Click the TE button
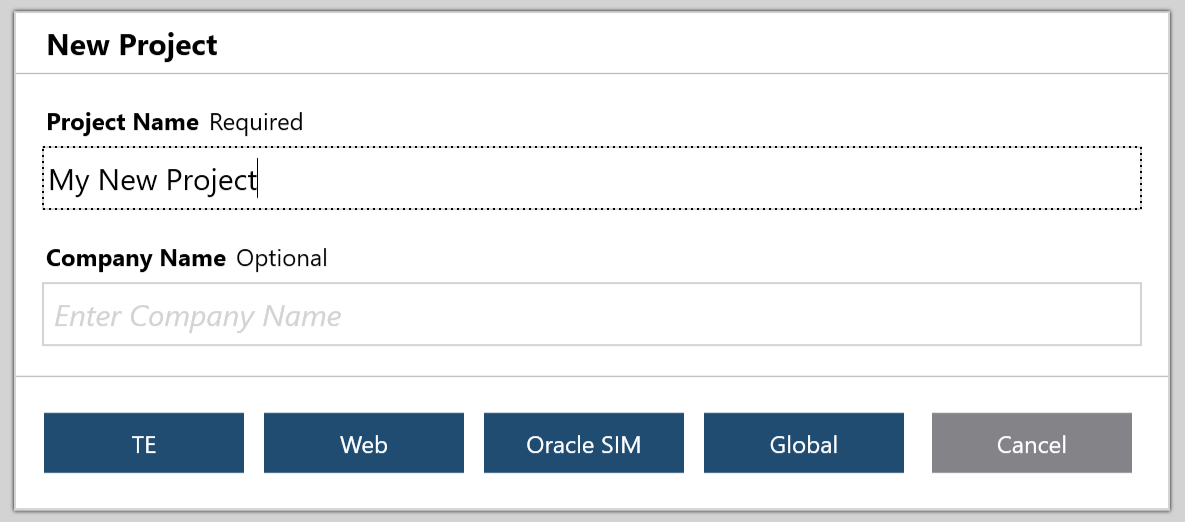Image resolution: width=1185 pixels, height=522 pixels. coord(144,443)
